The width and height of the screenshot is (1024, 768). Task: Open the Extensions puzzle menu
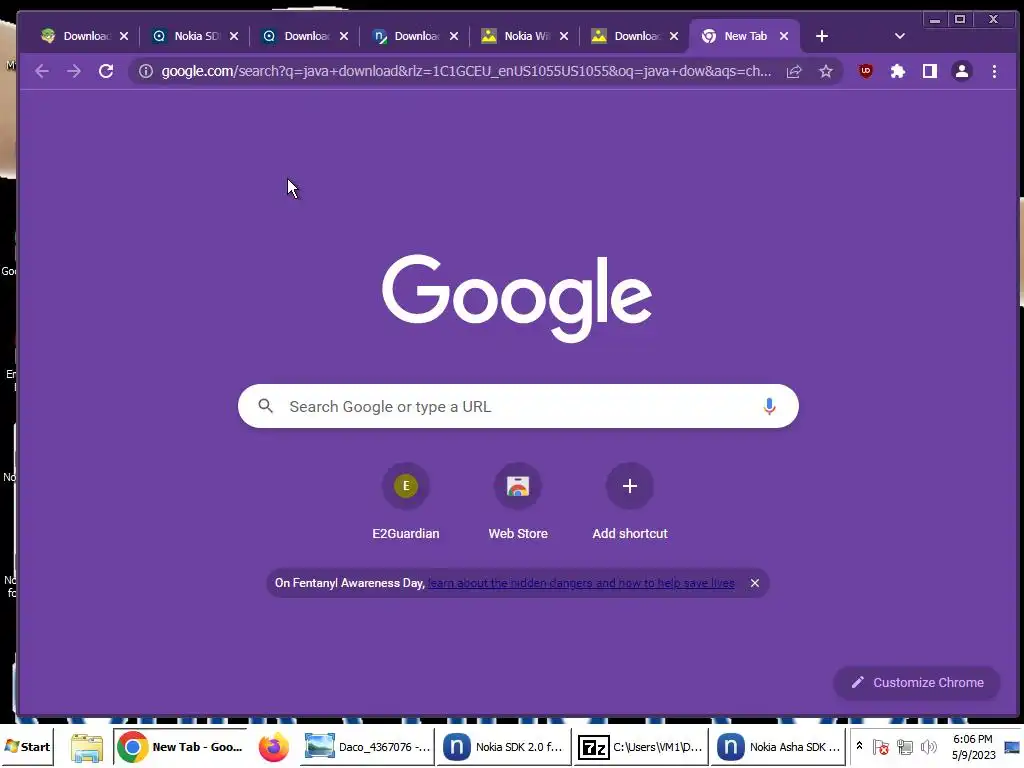898,71
